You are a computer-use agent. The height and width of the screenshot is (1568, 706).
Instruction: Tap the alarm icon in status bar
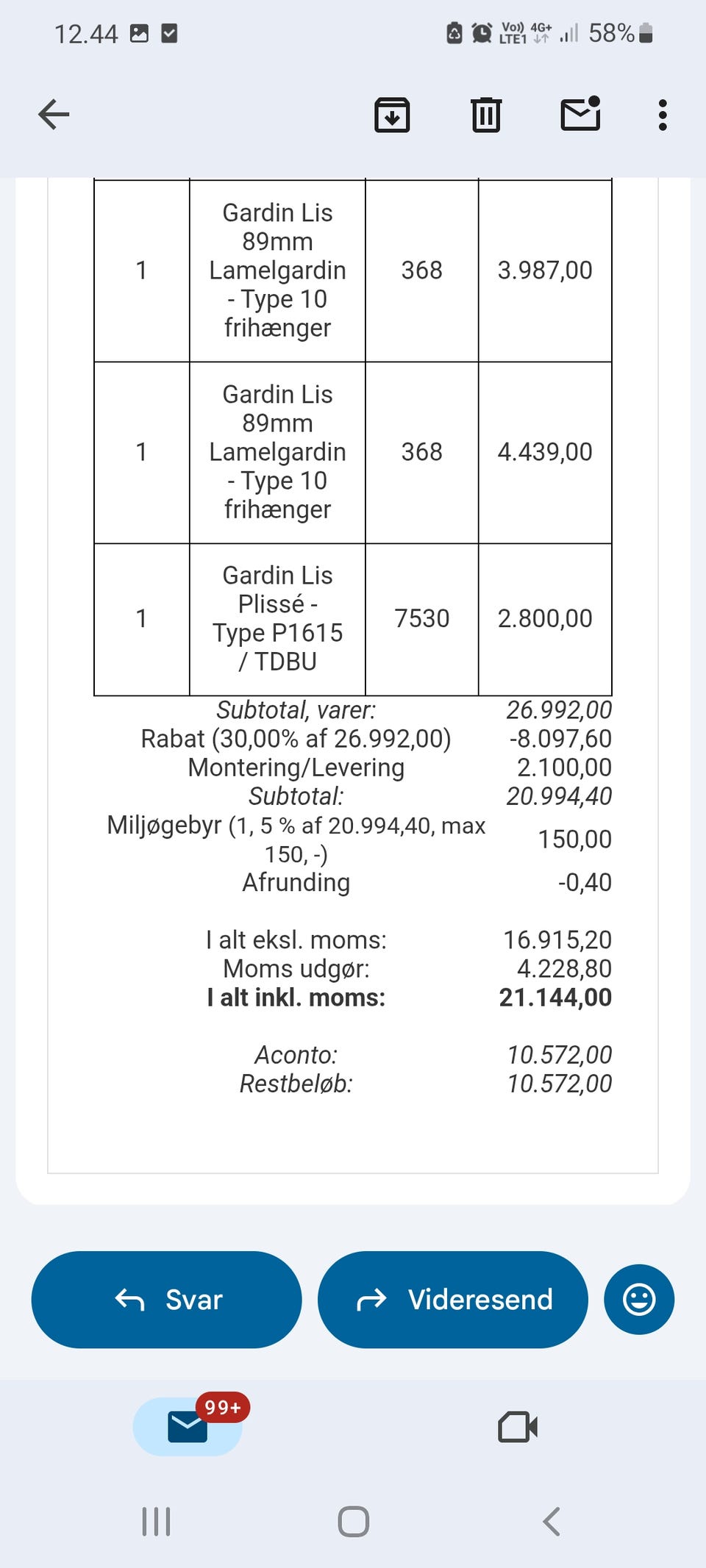pyautogui.click(x=482, y=33)
